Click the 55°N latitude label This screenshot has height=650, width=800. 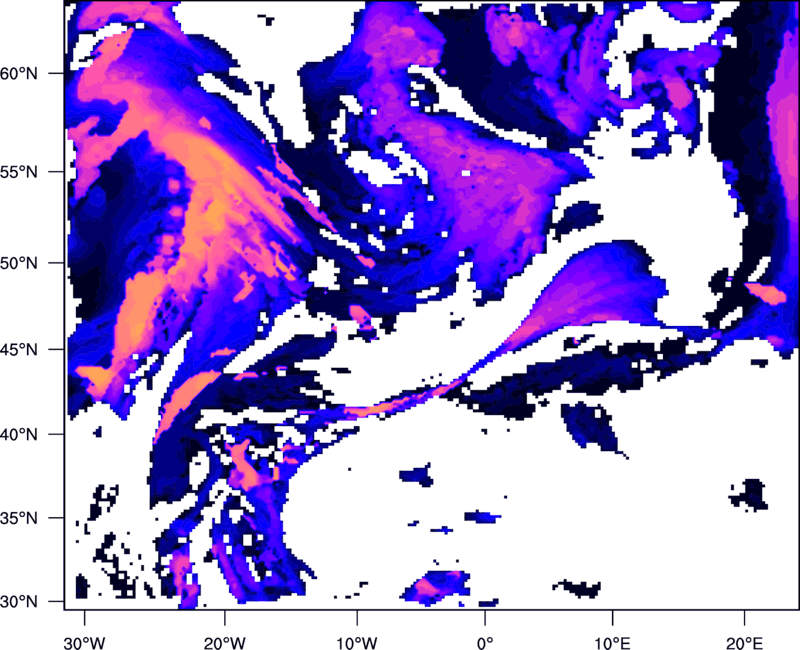click(x=19, y=172)
